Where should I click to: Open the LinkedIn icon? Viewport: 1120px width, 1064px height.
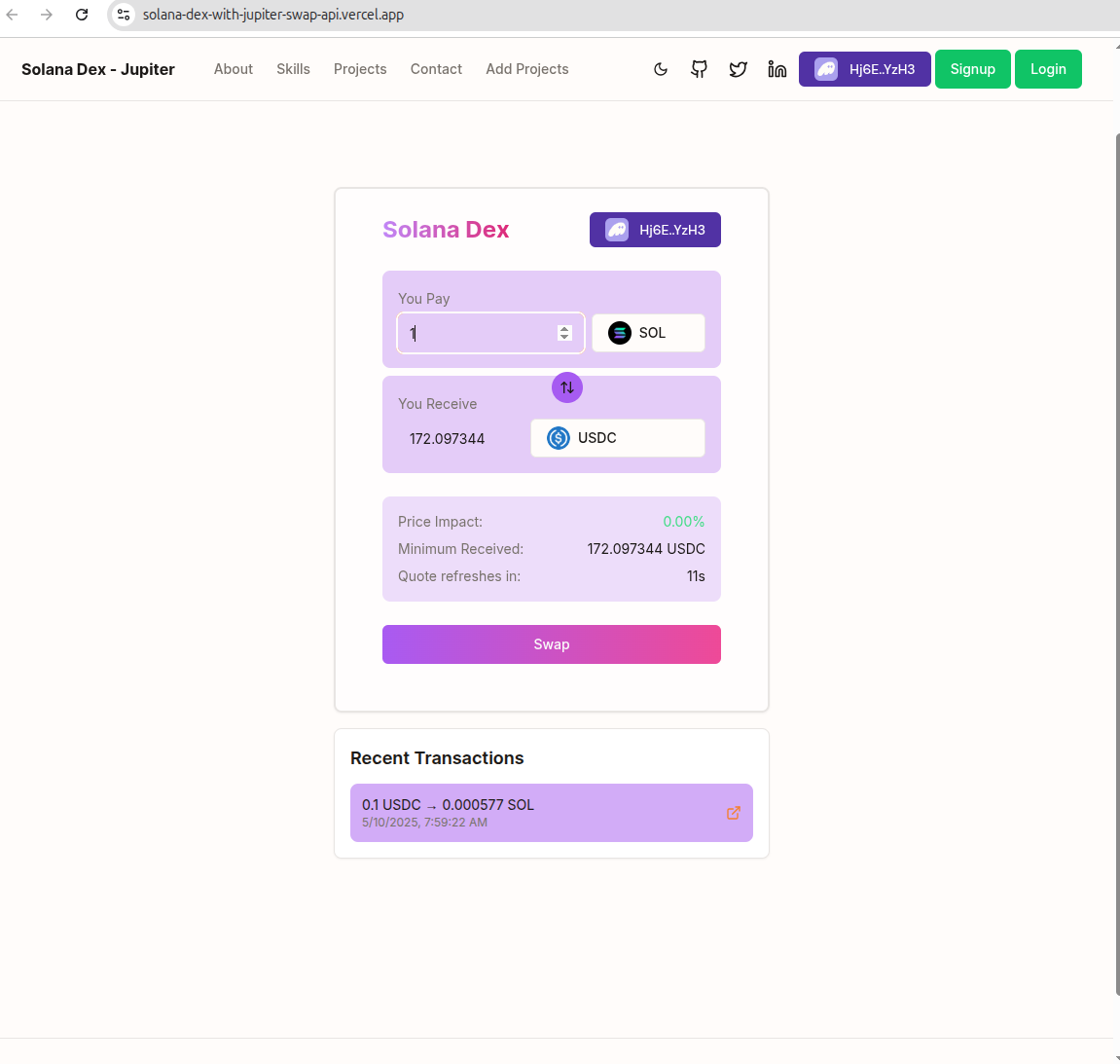[x=777, y=69]
